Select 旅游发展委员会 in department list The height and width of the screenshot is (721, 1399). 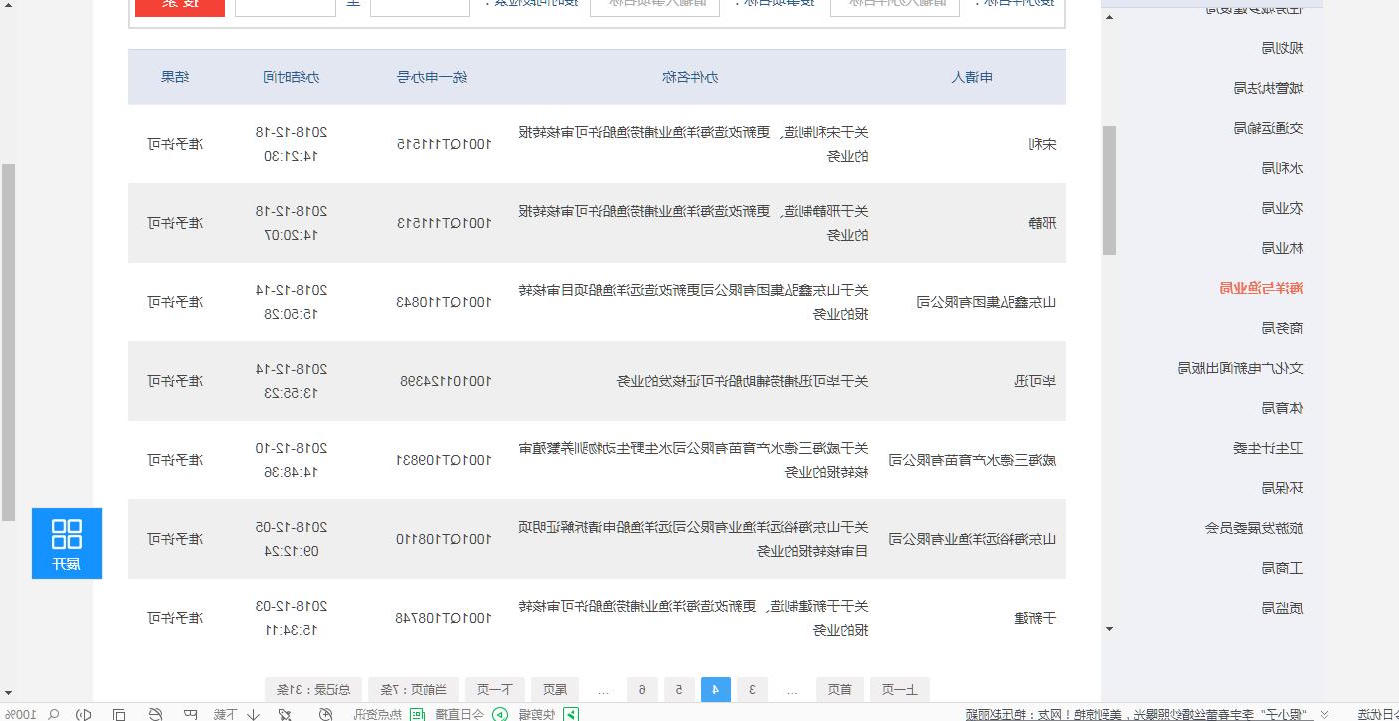[1255, 528]
